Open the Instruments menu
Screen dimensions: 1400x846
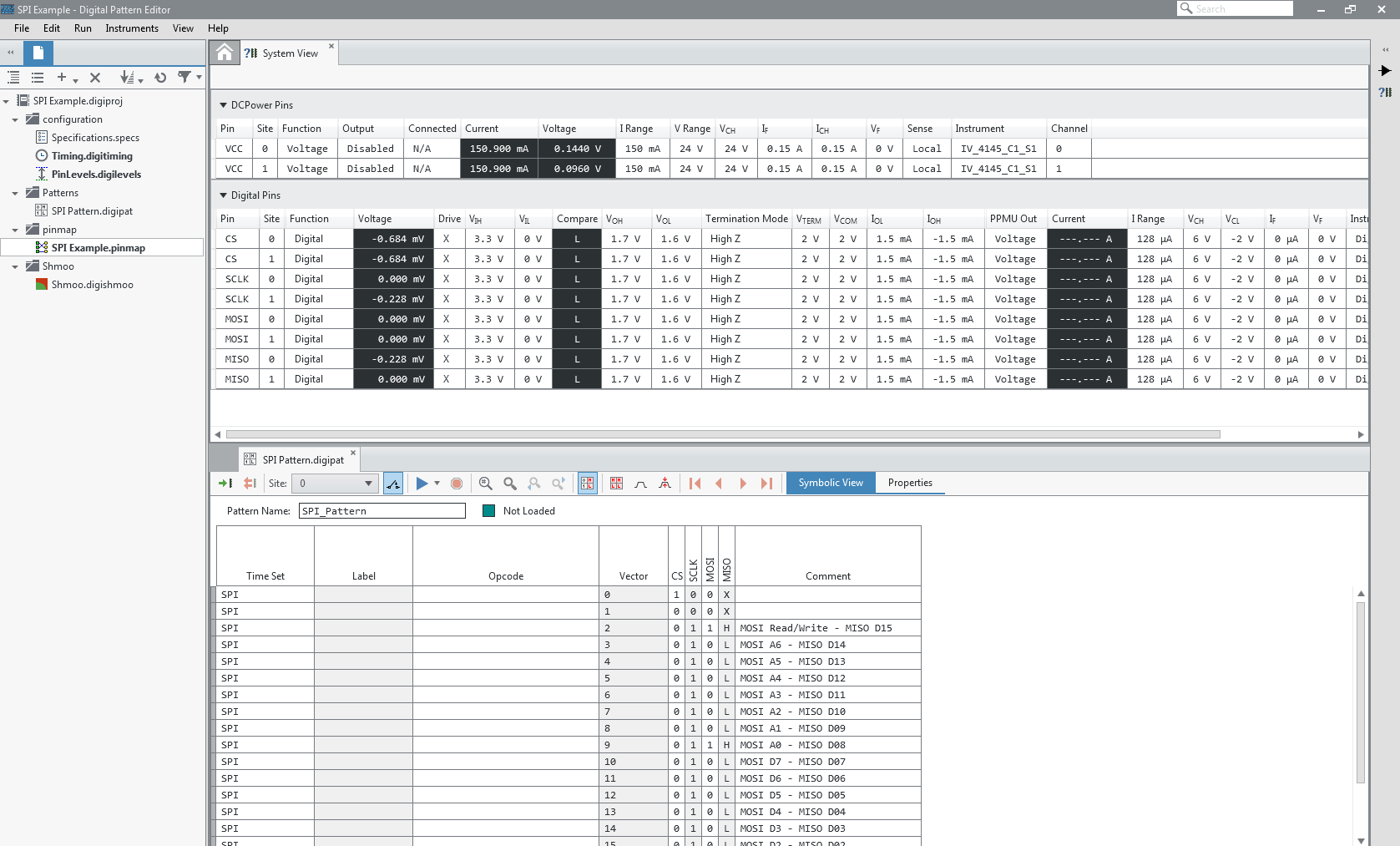131,28
